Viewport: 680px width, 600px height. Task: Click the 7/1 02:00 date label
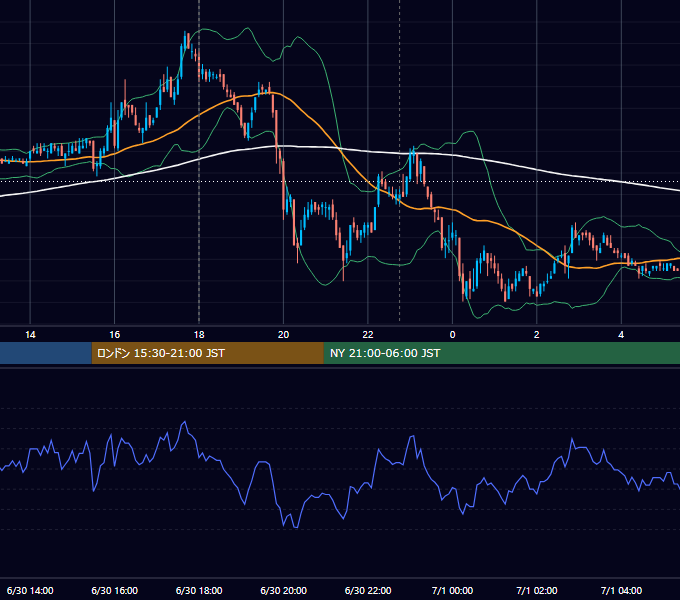(x=536, y=590)
